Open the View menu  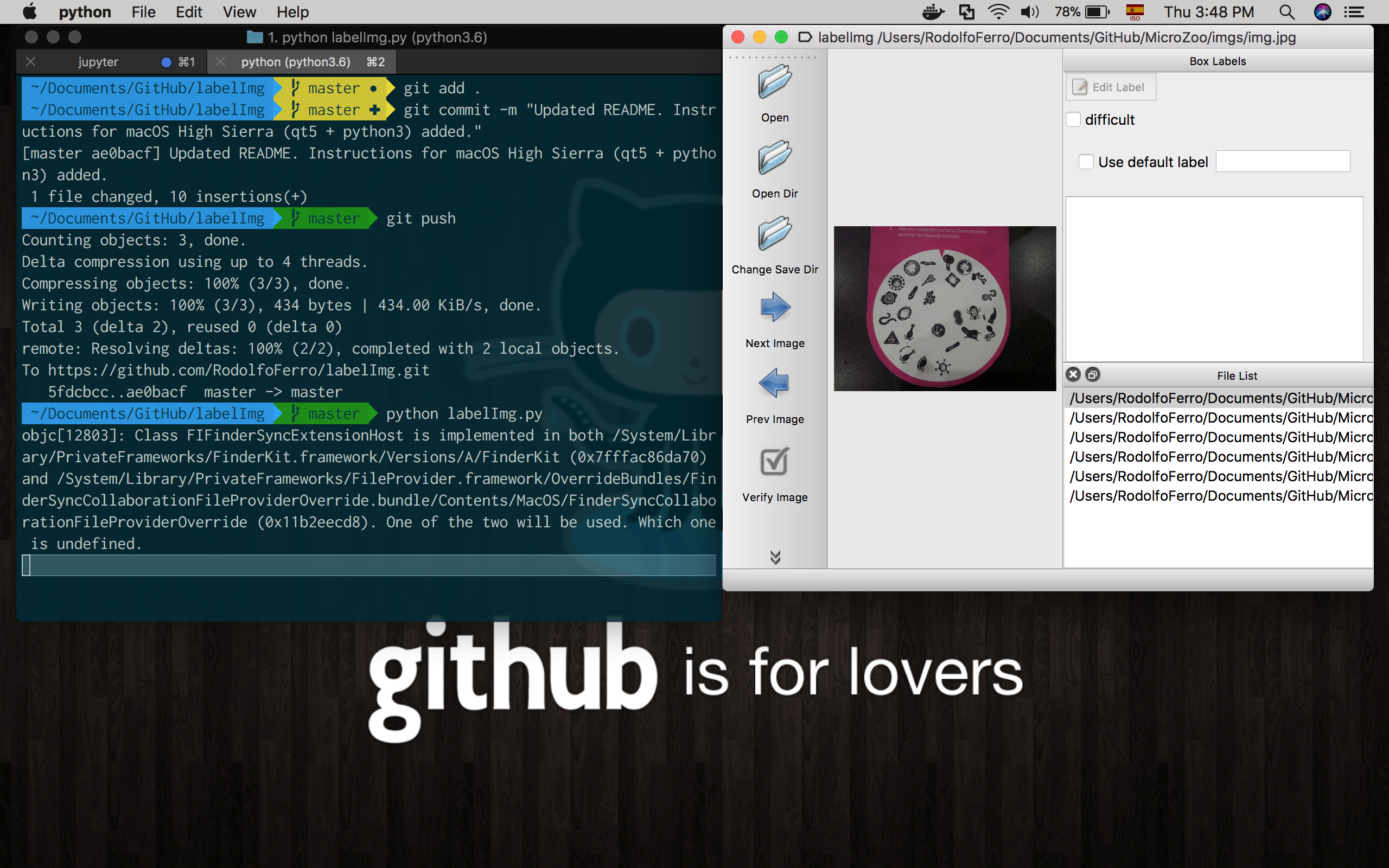(239, 12)
